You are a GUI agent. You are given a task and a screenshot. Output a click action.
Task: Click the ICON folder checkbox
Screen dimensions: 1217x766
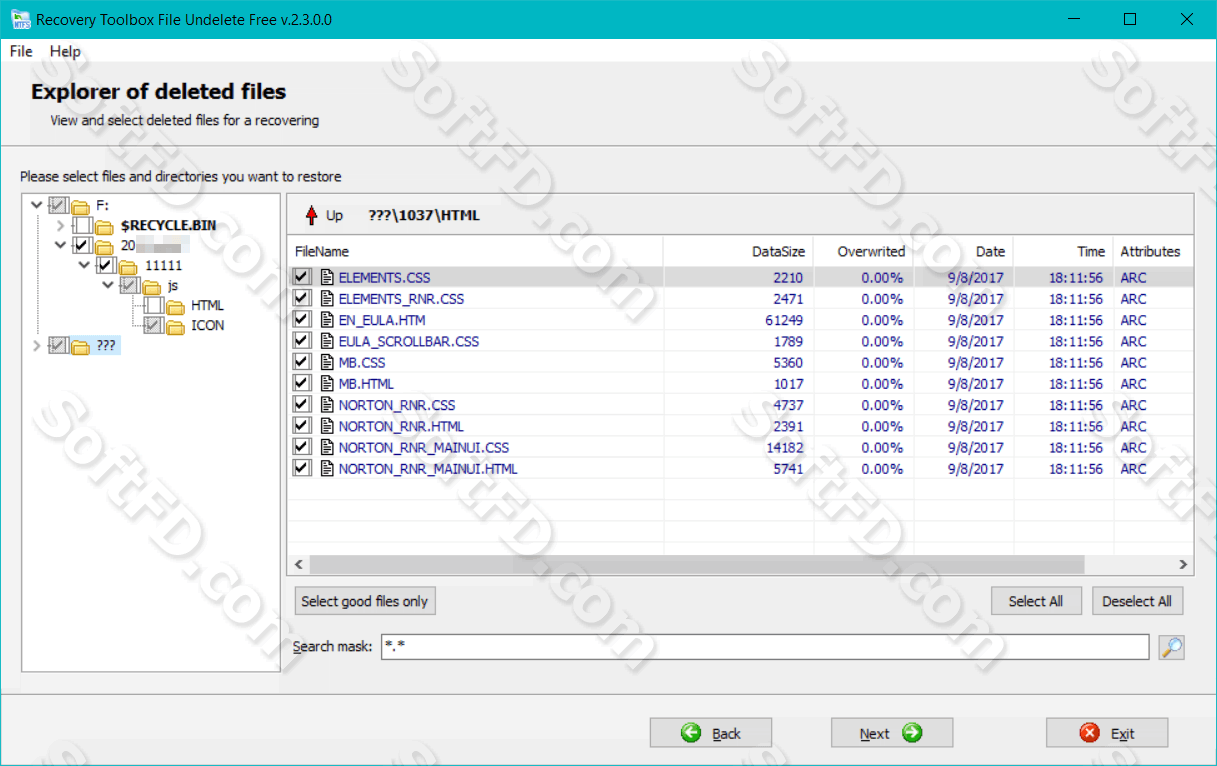click(153, 326)
